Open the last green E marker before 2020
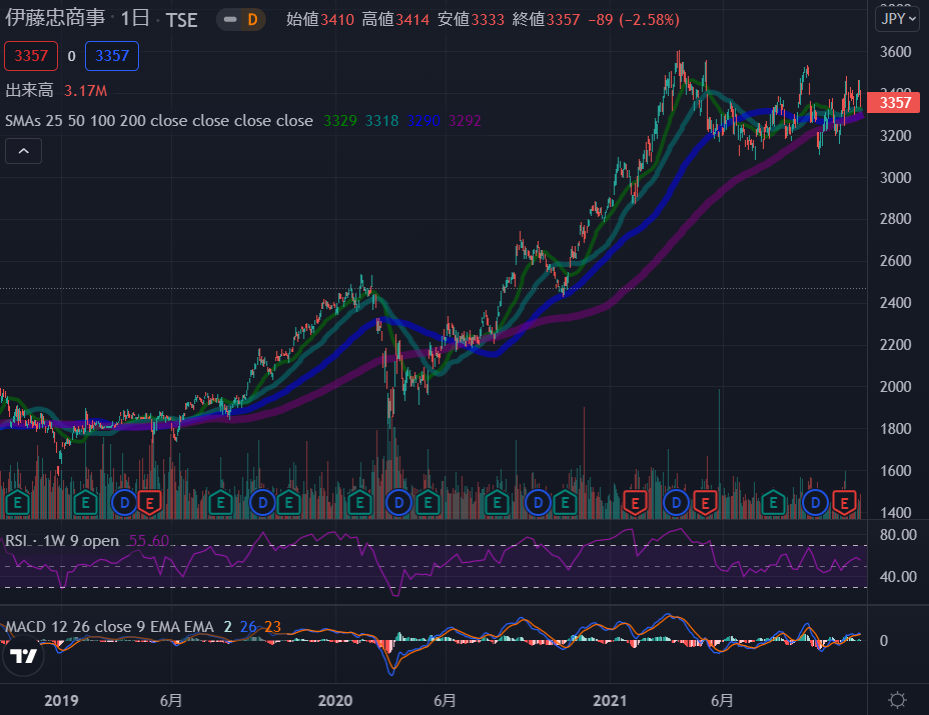 point(289,504)
